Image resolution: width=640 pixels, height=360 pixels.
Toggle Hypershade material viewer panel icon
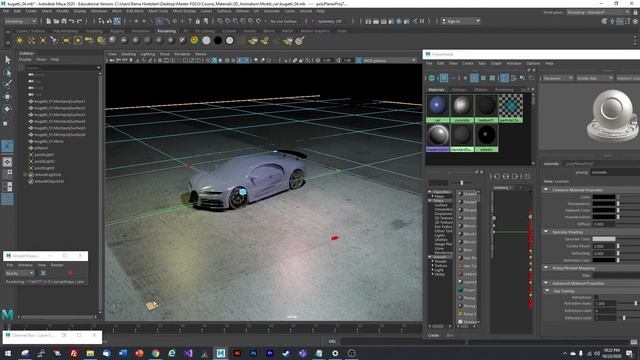[x=504, y=78]
